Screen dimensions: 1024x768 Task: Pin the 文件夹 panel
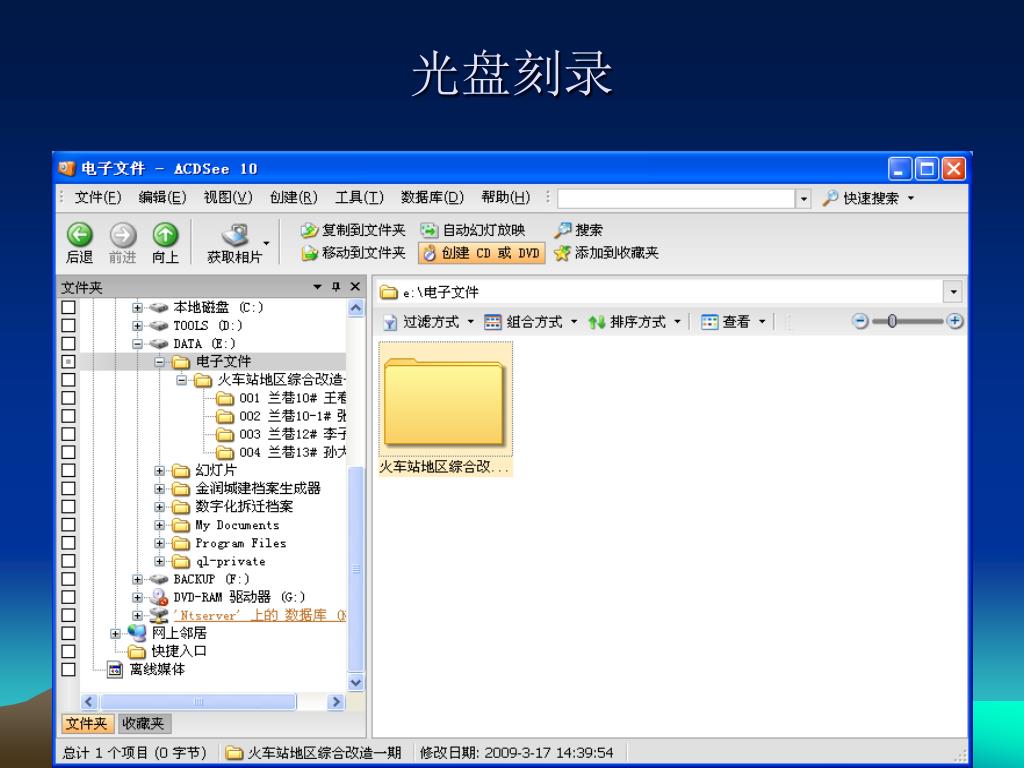pos(336,287)
